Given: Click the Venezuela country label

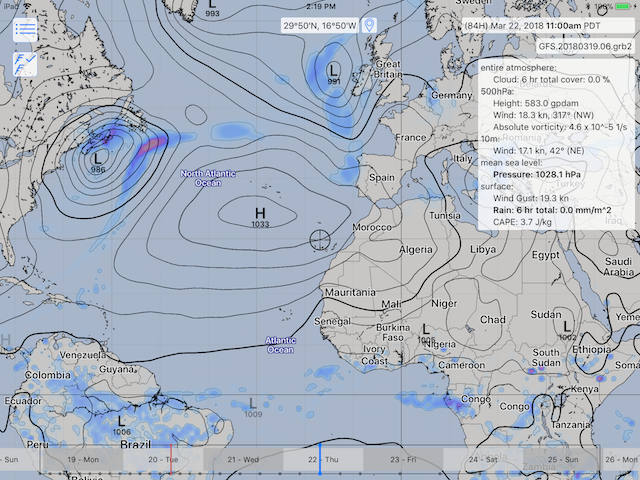Looking at the screenshot, I should [x=83, y=355].
